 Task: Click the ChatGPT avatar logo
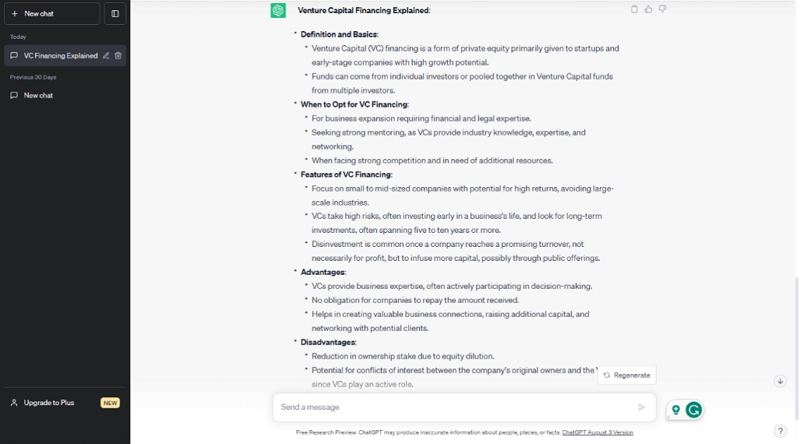[279, 10]
